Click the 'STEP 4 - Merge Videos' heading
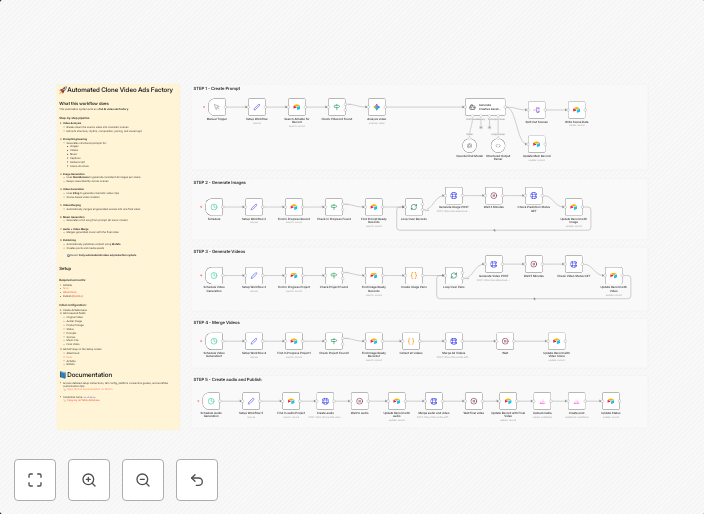The width and height of the screenshot is (704, 514). tap(216, 322)
